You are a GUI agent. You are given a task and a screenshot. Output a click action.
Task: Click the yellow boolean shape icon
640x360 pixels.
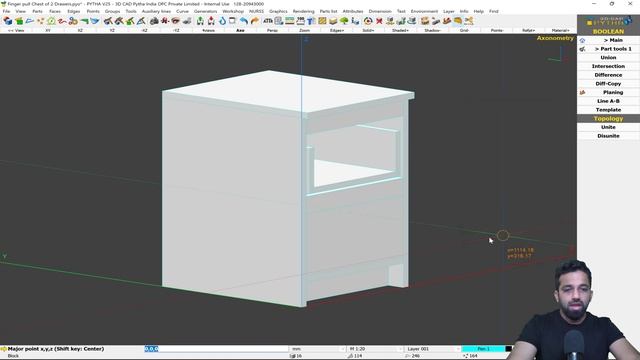click(x=458, y=21)
